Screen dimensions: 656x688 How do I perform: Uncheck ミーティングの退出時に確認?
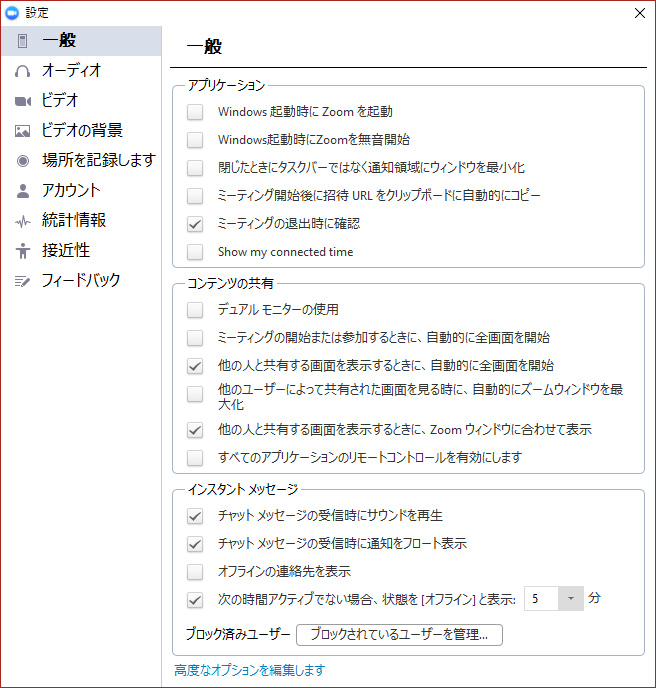point(195,224)
